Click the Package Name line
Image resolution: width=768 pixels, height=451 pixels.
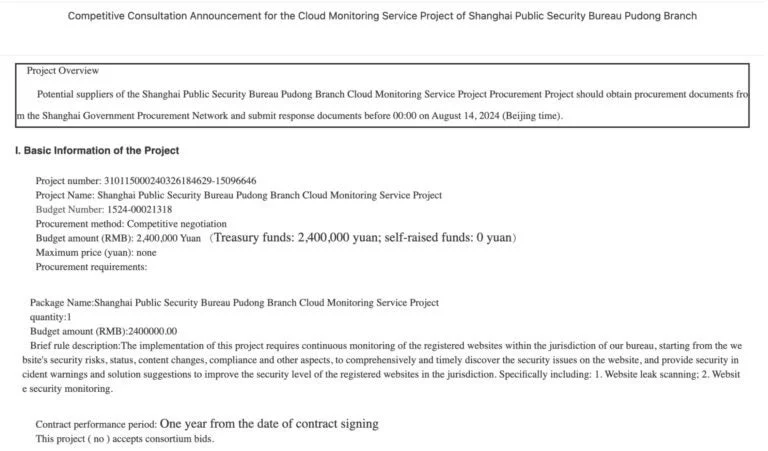[234, 303]
